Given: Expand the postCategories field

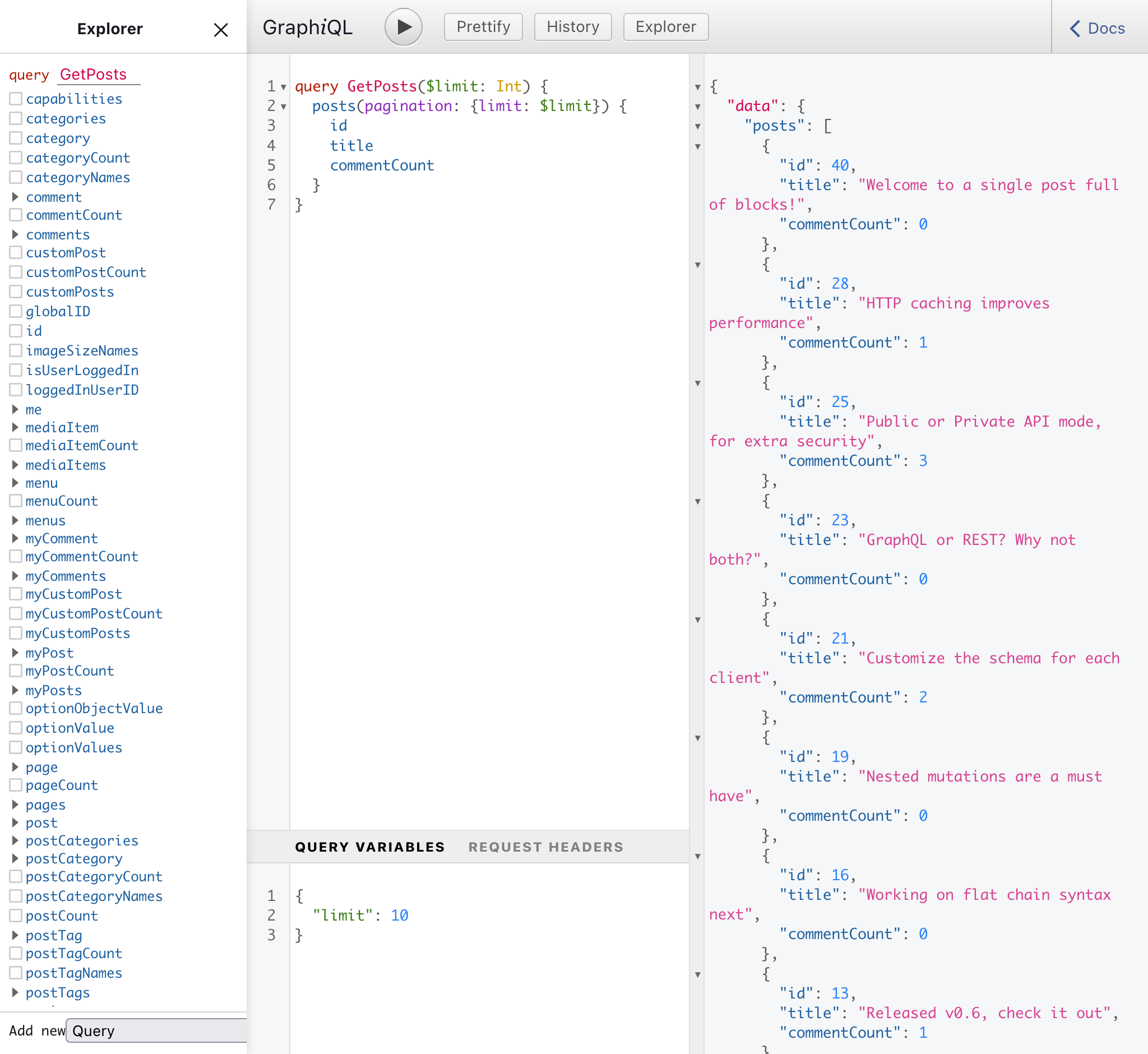Looking at the screenshot, I should [15, 840].
